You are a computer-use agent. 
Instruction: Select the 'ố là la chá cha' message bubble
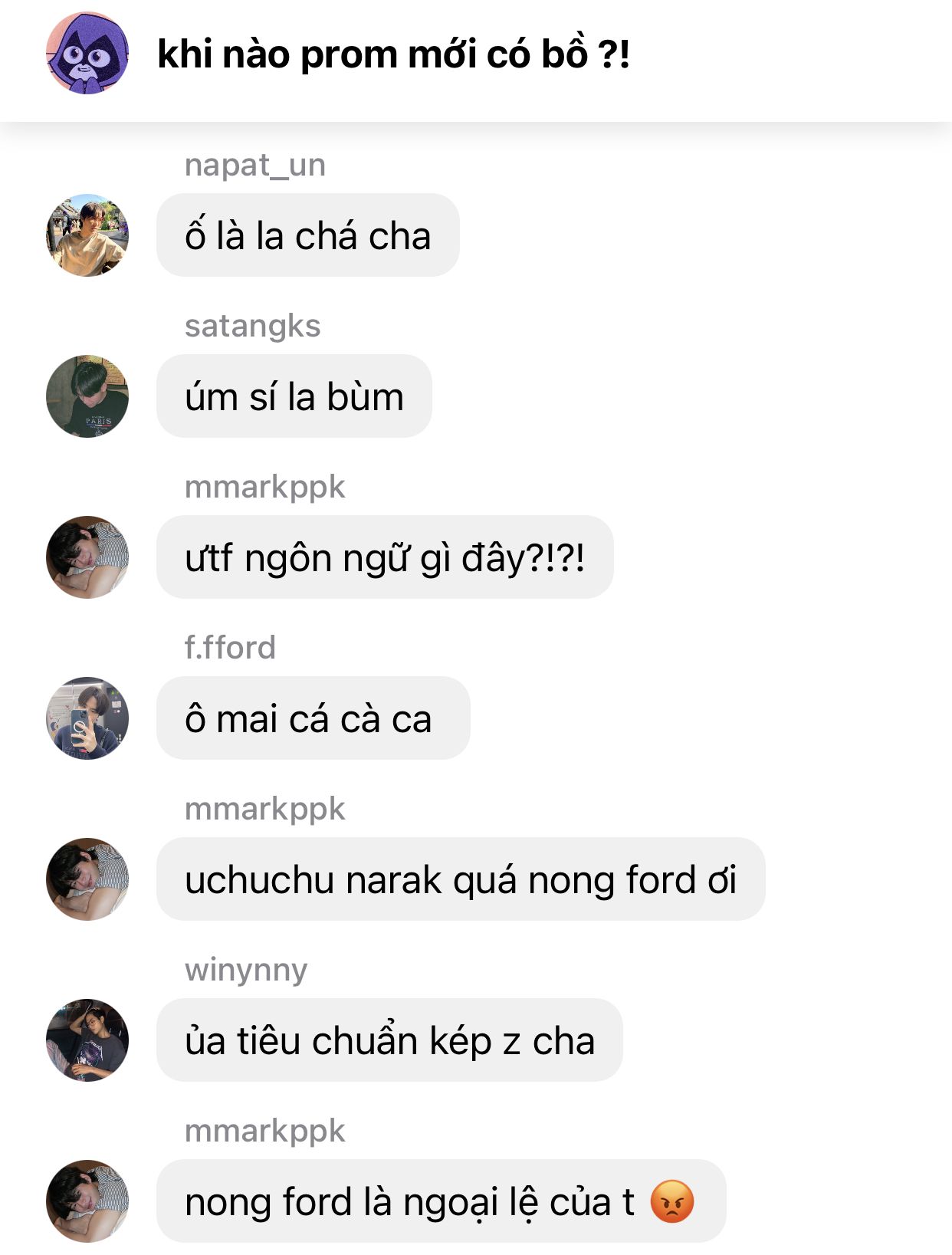point(308,235)
